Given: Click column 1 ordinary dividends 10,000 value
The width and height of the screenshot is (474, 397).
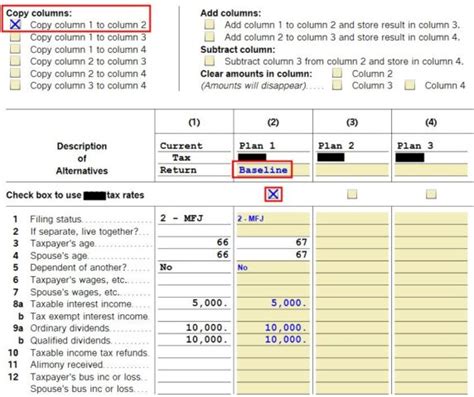Looking at the screenshot, I should pyautogui.click(x=207, y=328).
